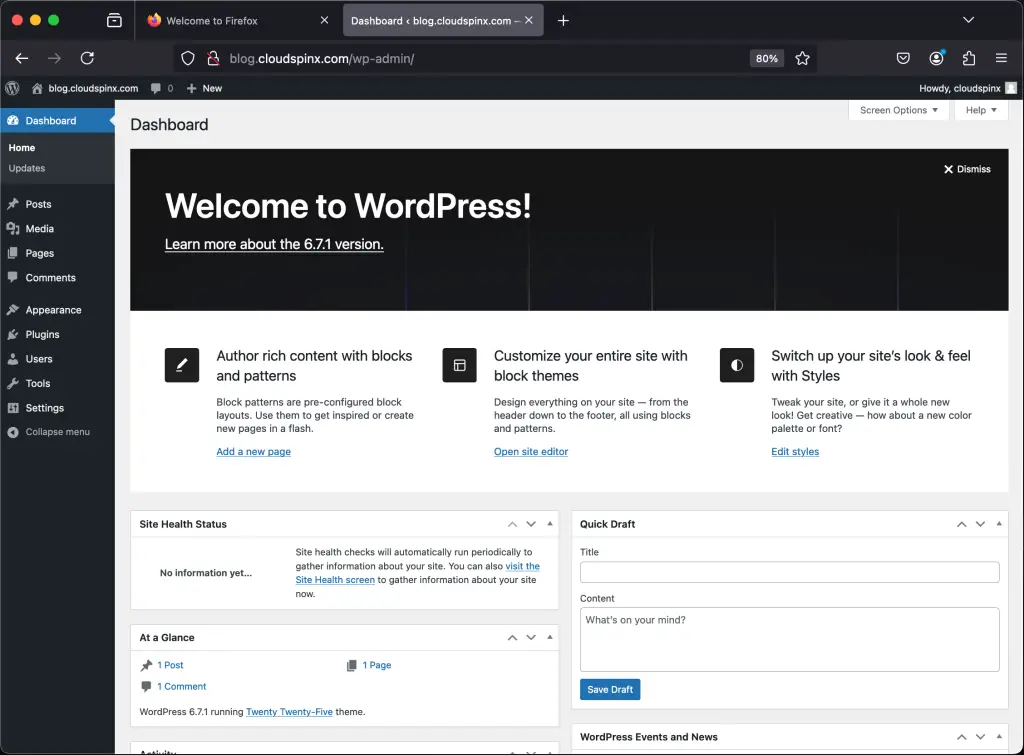Open Media library via its sidebar icon
The height and width of the screenshot is (755, 1024).
coord(14,228)
